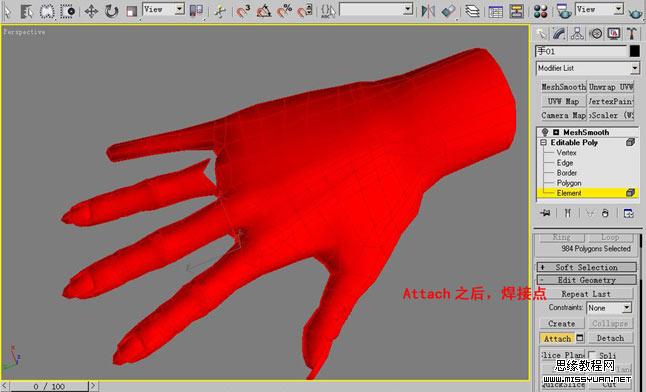Screen dimensions: 646x392
Task: Select Use Pivot Point Center tool
Action: 196,11
